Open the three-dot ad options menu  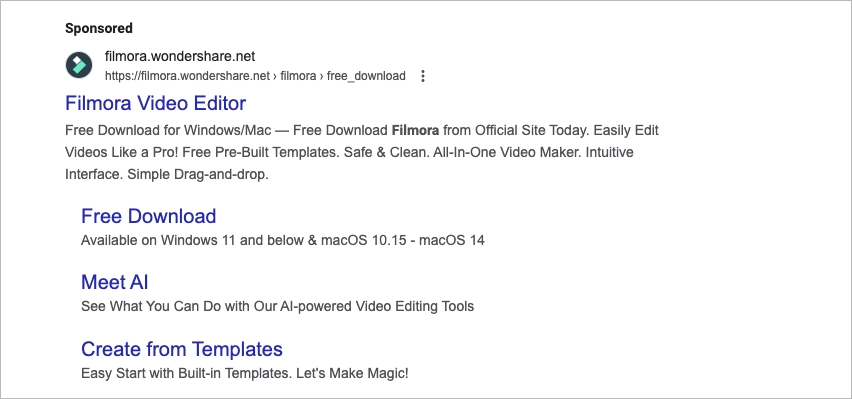coord(423,76)
